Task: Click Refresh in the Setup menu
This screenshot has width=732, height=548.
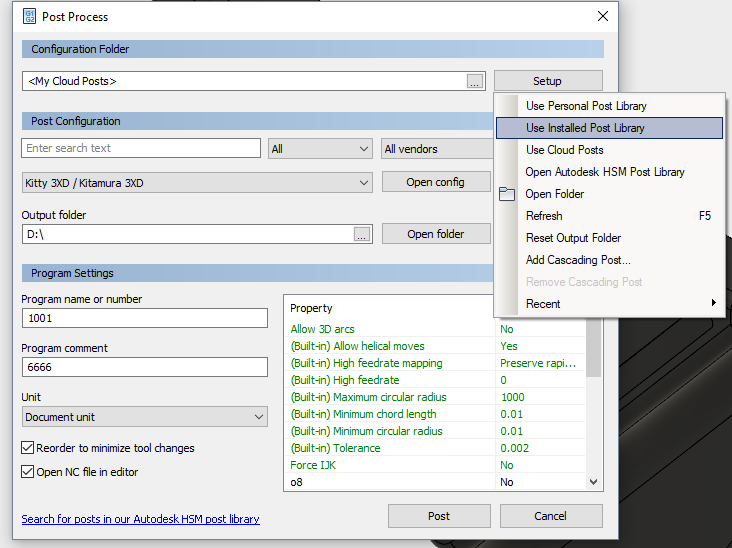Action: click(x=609, y=216)
